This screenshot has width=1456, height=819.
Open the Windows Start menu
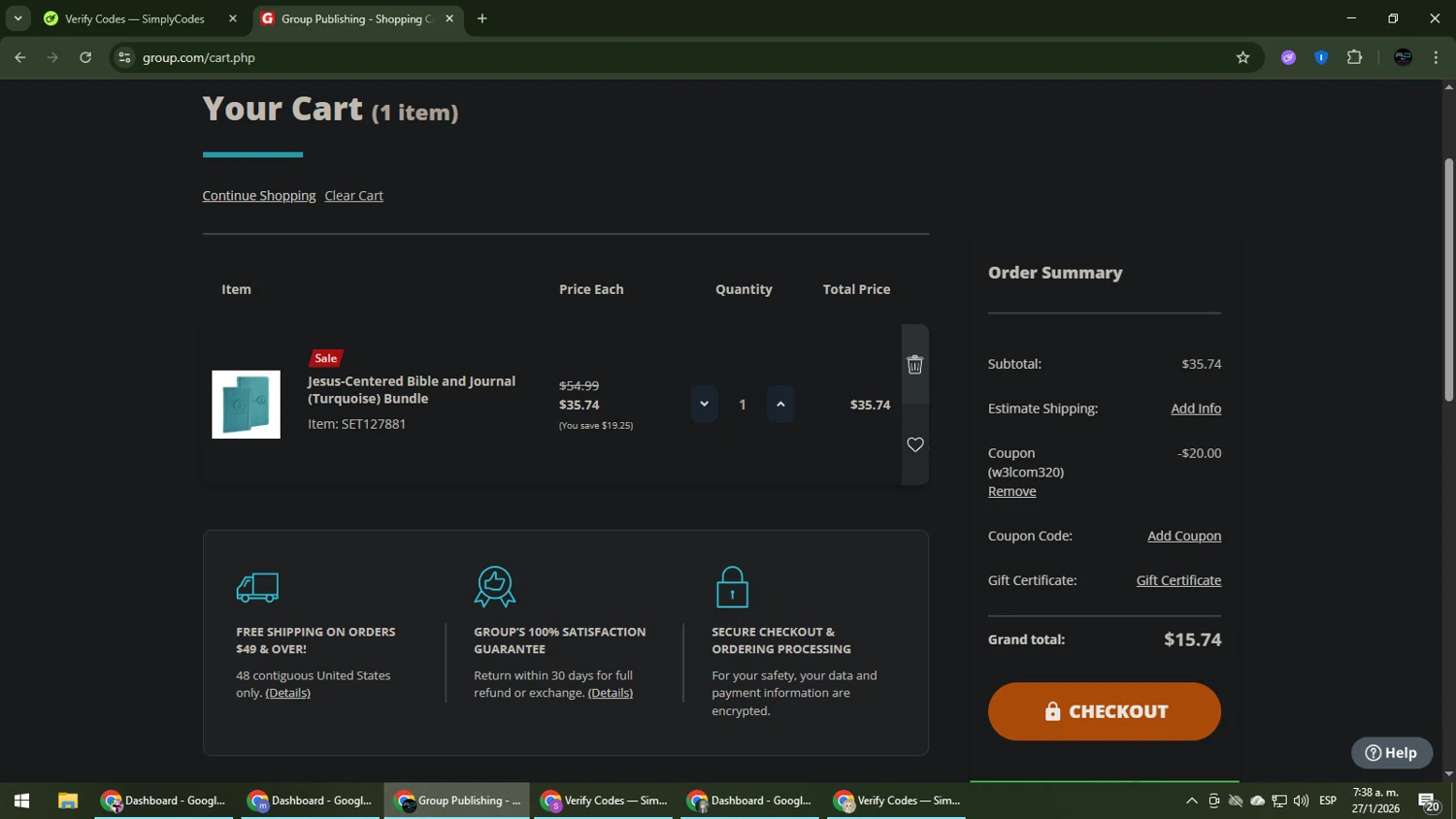(x=21, y=801)
